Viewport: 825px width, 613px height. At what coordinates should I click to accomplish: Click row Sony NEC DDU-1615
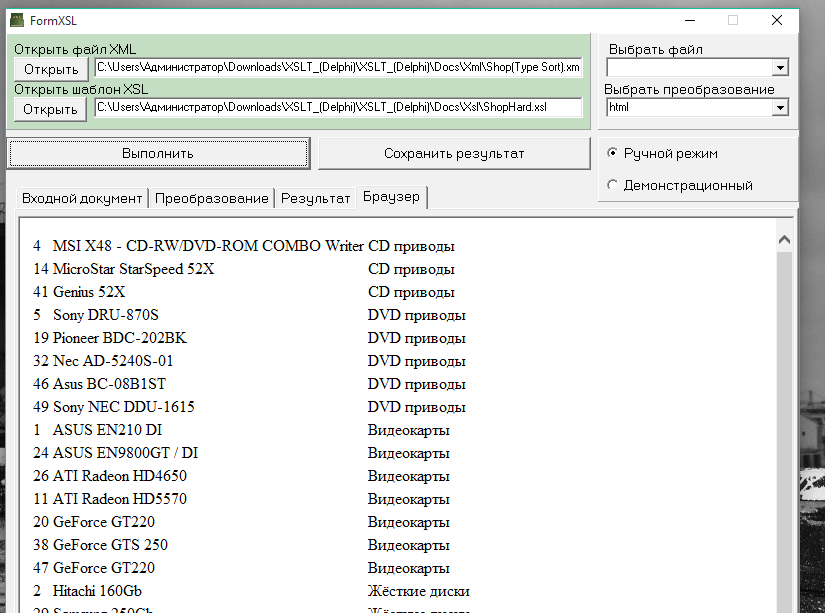249,407
